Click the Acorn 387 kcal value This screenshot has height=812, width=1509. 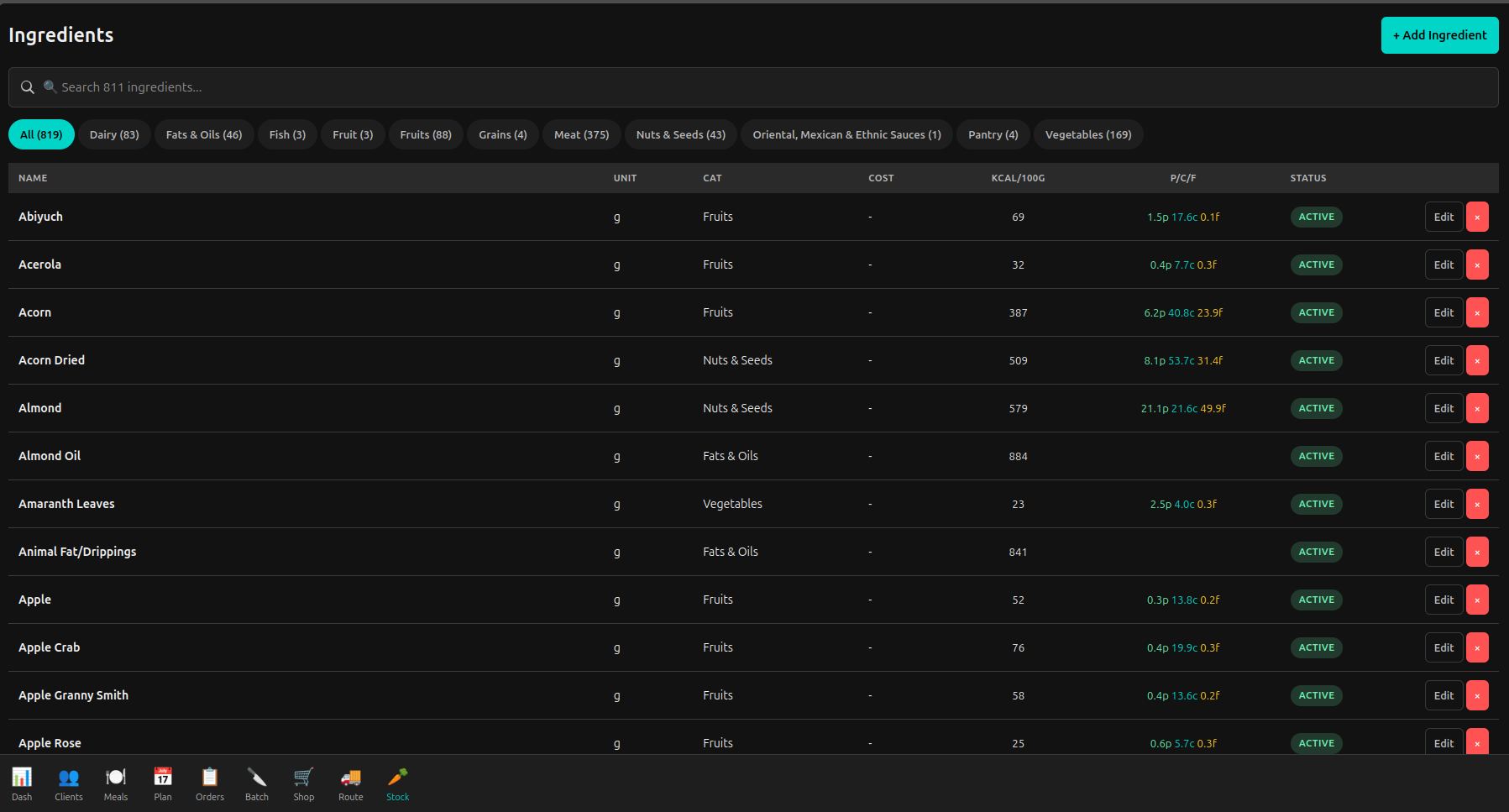(x=1018, y=312)
